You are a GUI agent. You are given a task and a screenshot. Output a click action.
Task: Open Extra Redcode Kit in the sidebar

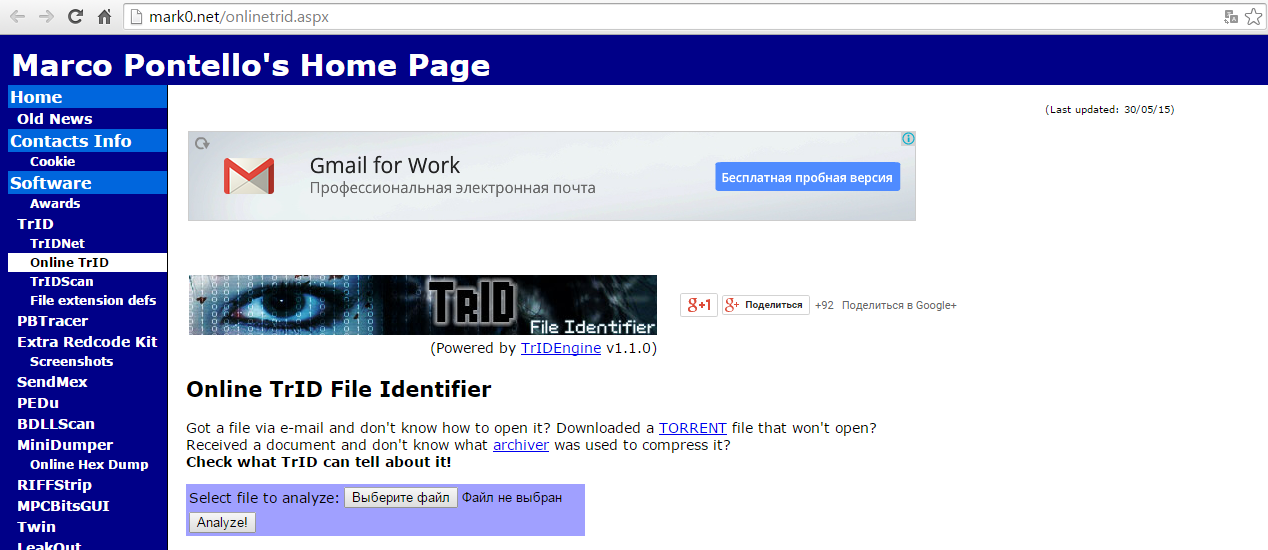coord(87,342)
